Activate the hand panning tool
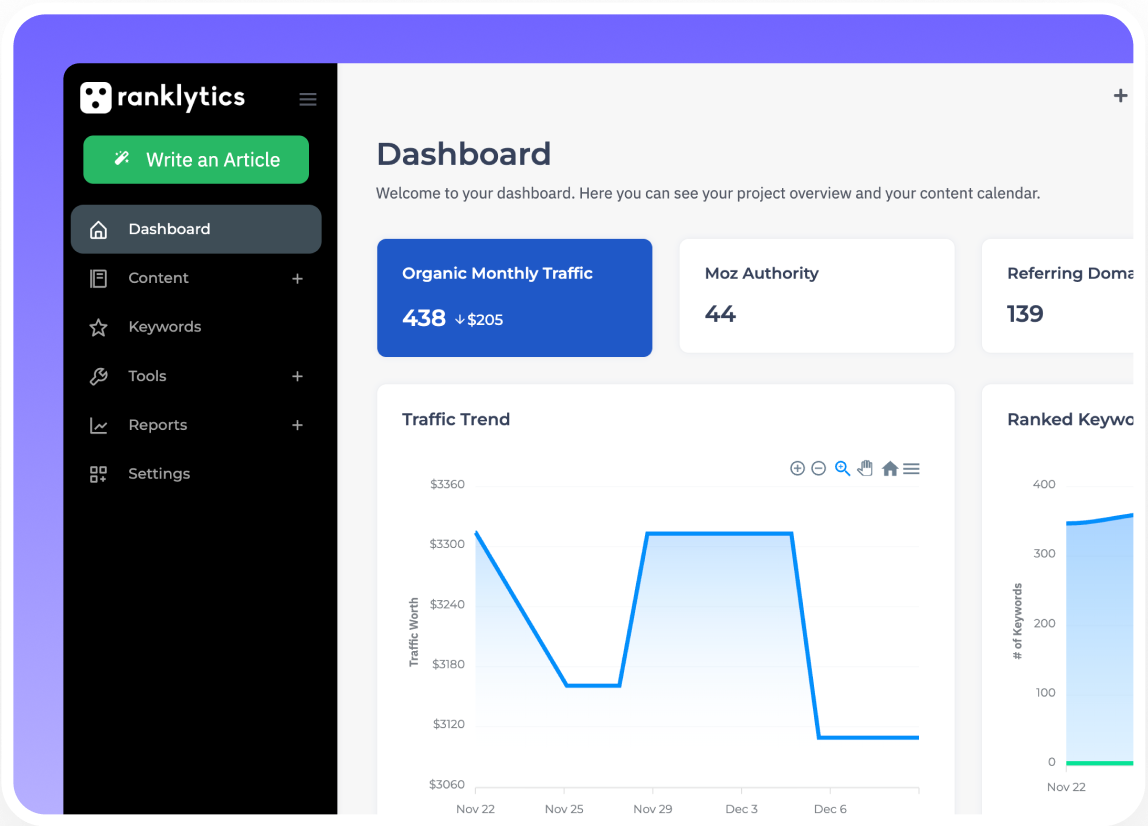 865,468
